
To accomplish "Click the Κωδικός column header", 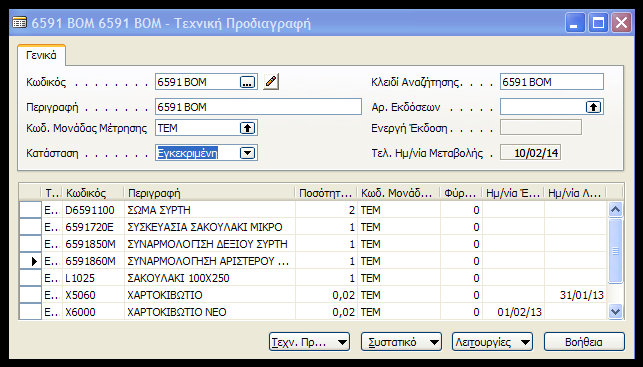I will [x=93, y=193].
